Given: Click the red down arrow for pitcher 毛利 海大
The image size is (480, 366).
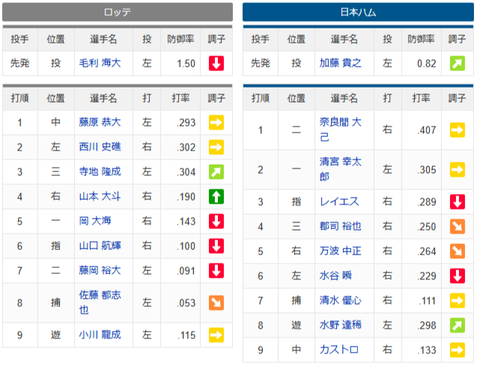Looking at the screenshot, I should [x=216, y=63].
